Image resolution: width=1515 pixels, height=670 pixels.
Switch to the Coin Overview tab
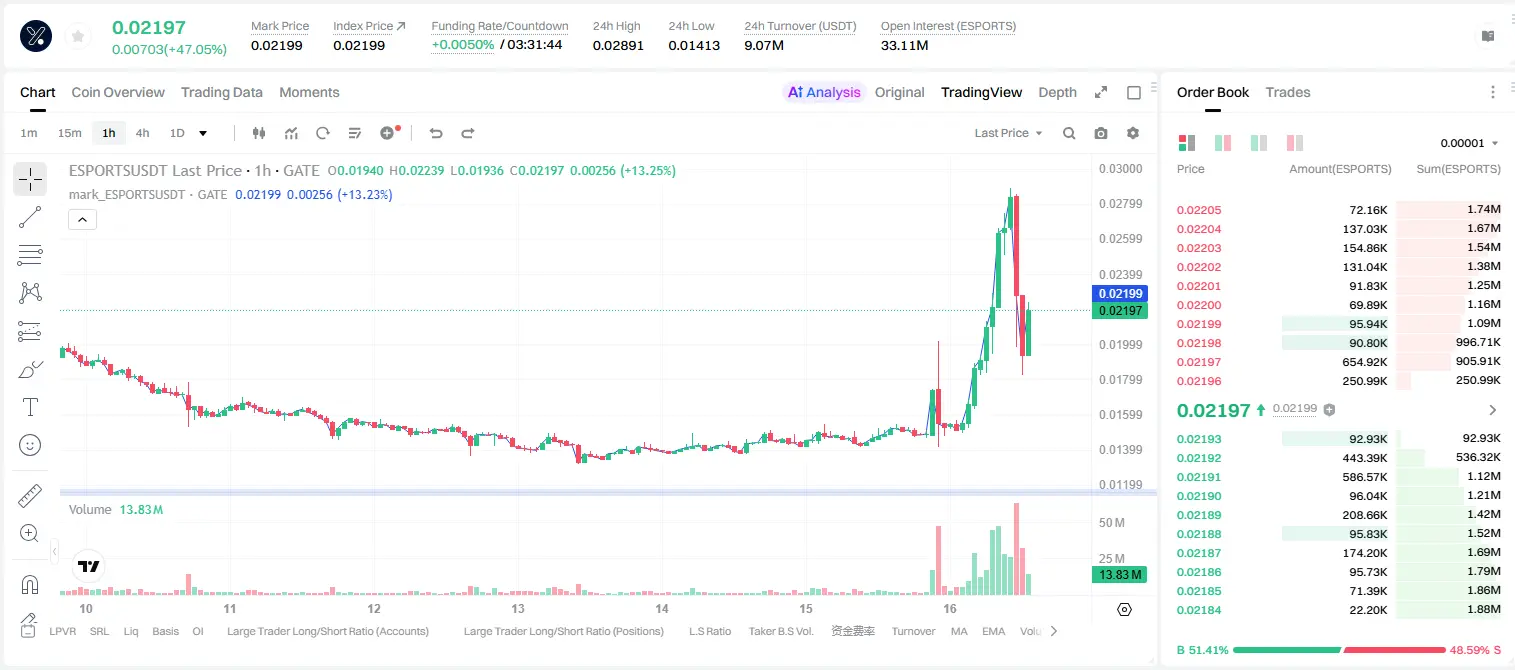[x=118, y=92]
